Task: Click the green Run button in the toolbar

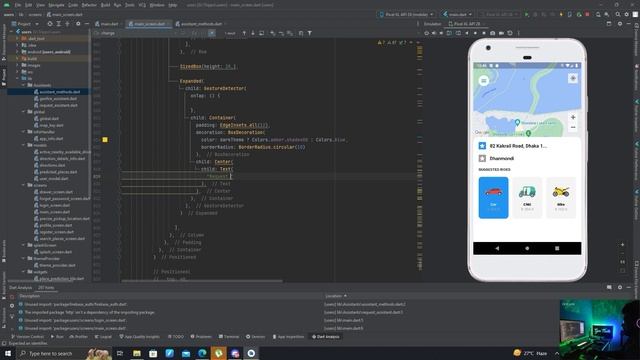Action: (x=527, y=14)
